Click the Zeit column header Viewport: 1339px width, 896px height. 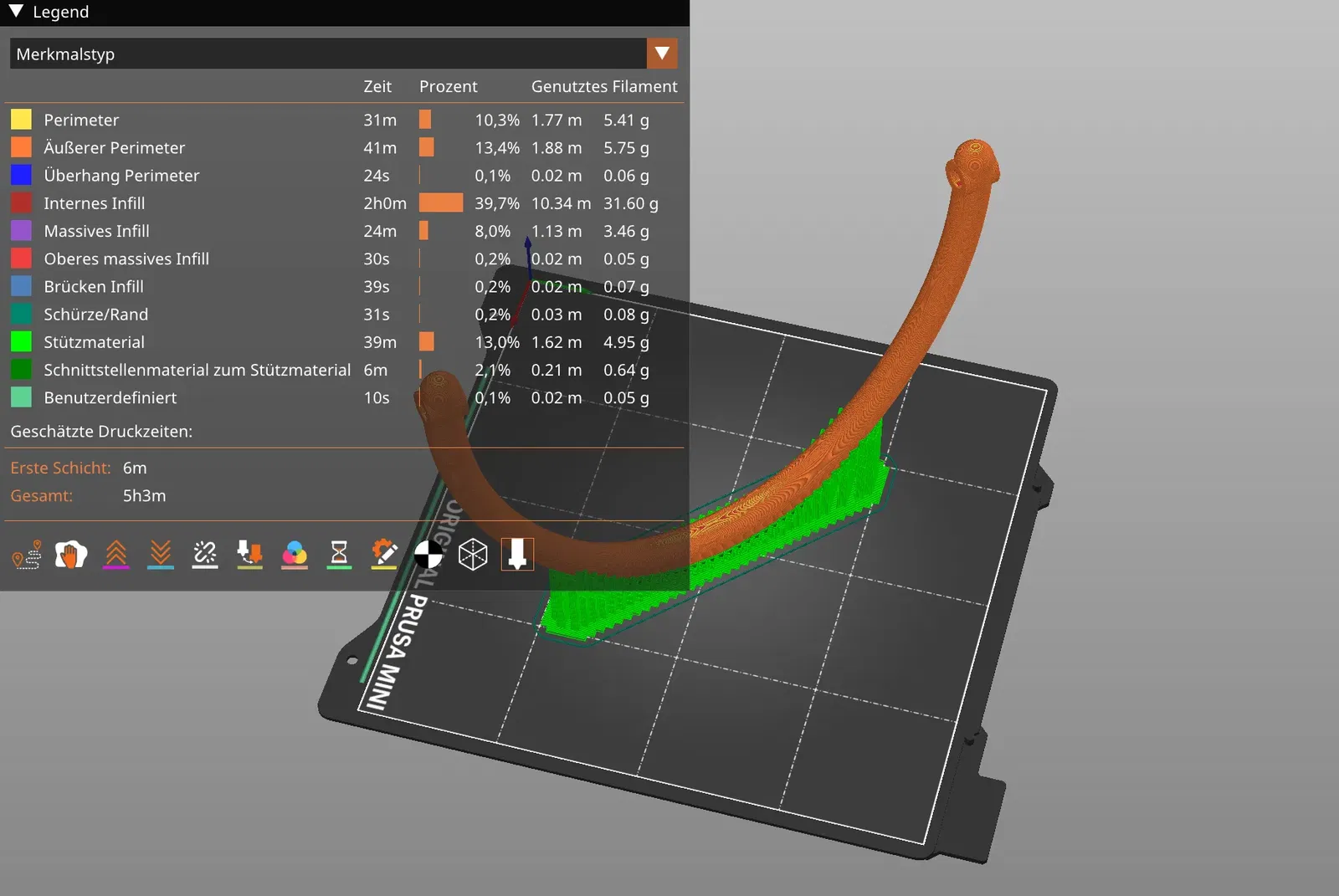click(x=377, y=86)
